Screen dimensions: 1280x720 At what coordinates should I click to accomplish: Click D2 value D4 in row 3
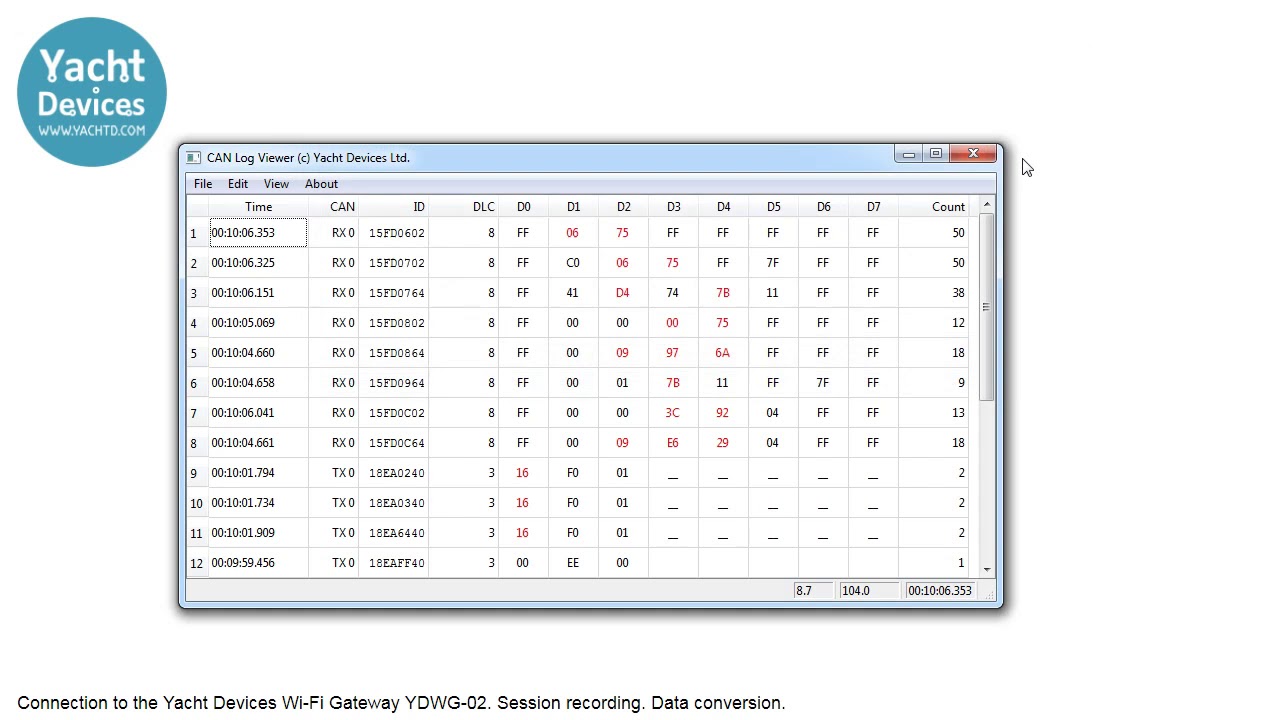[x=623, y=293]
